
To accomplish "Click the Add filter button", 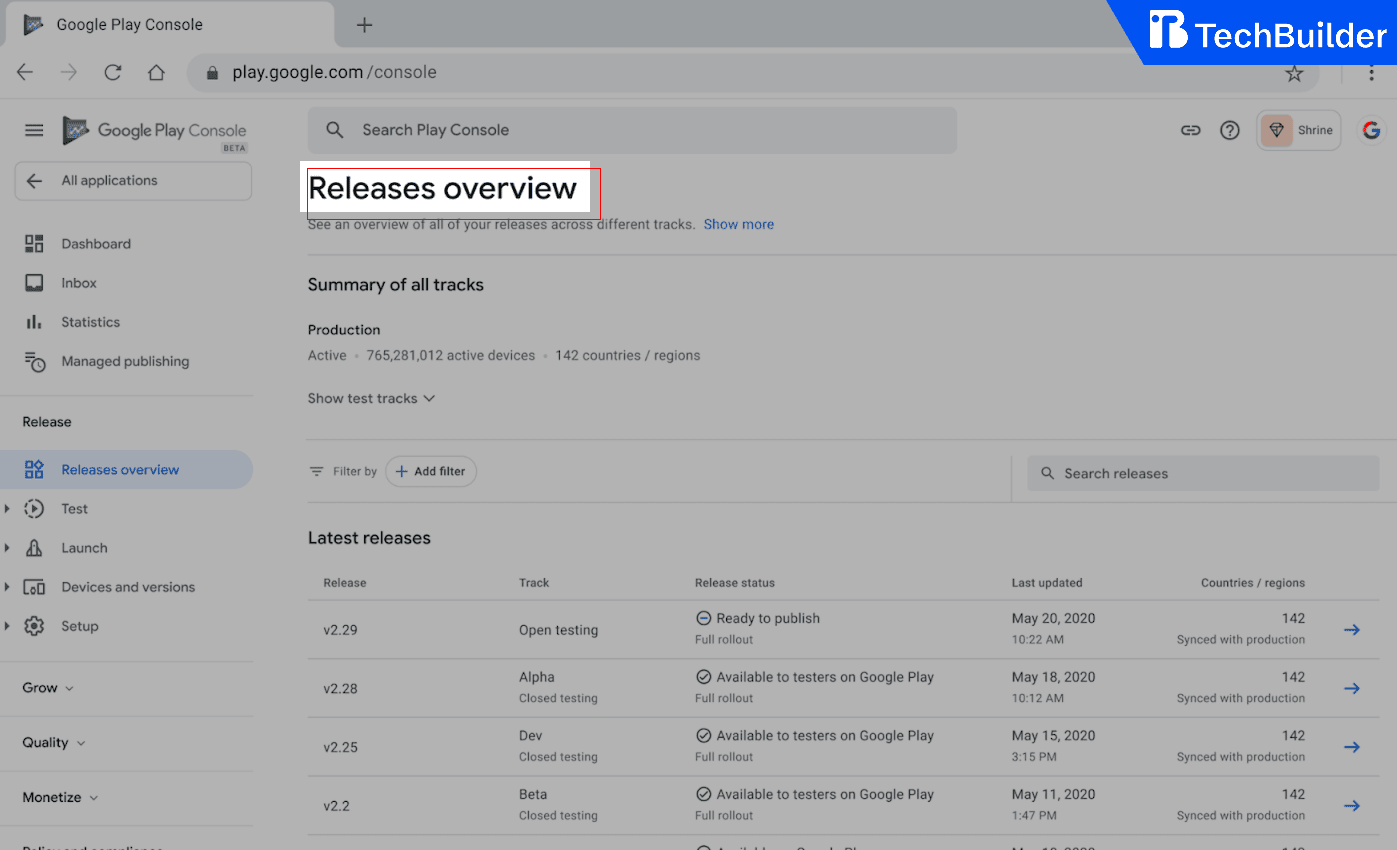I will tap(431, 471).
